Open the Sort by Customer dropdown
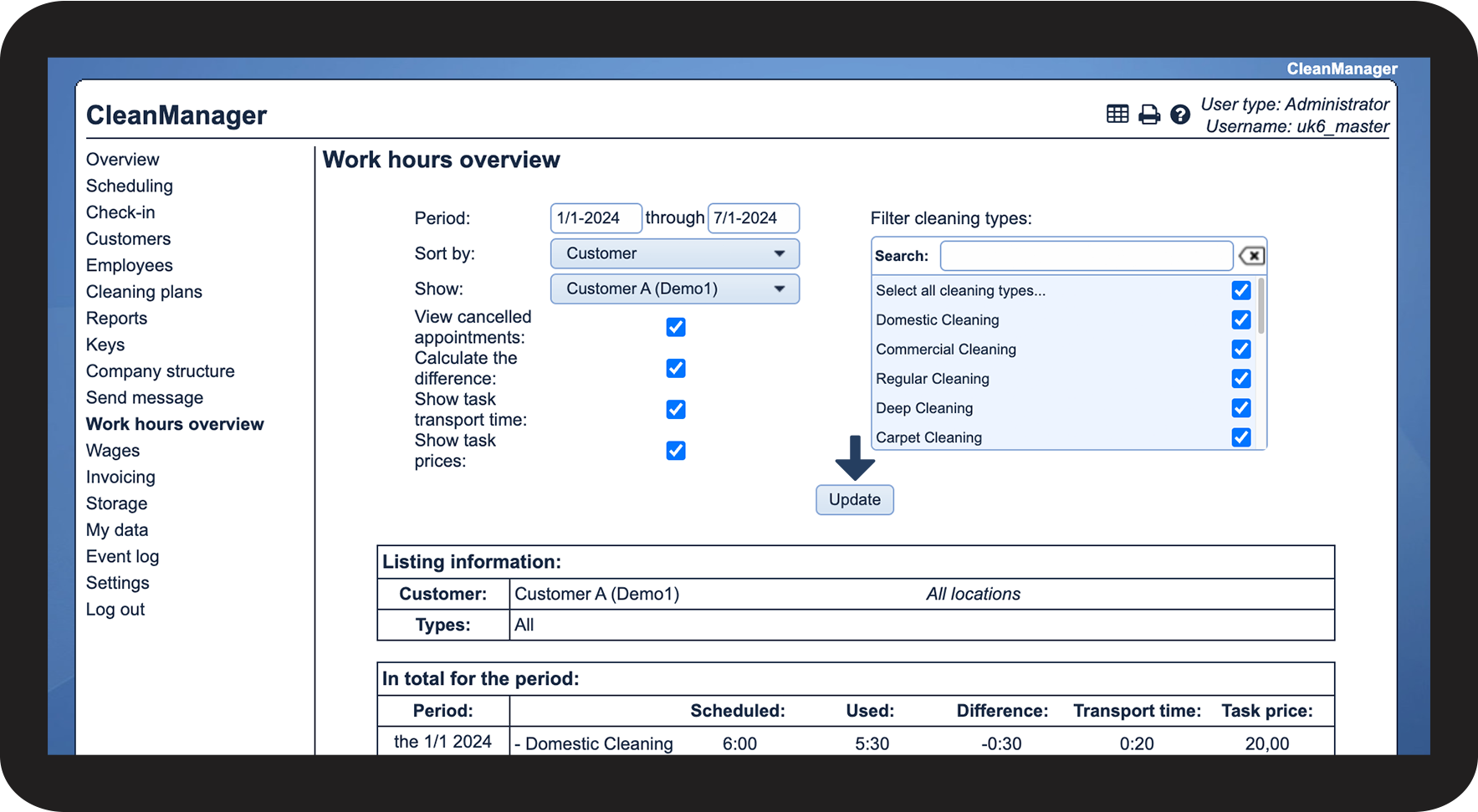Image resolution: width=1478 pixels, height=812 pixels. click(x=674, y=253)
